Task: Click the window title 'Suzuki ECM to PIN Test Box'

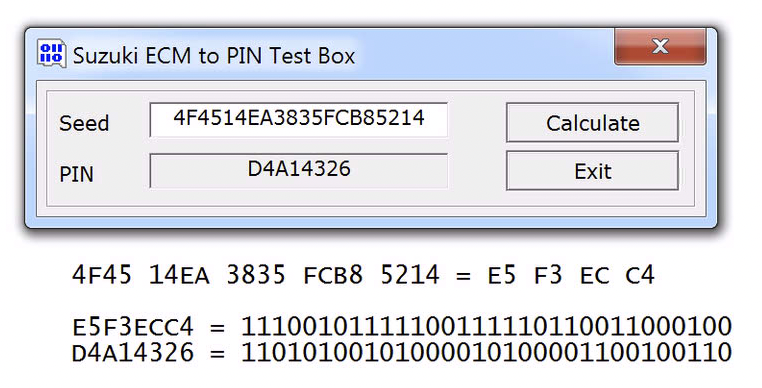Action: (214, 55)
